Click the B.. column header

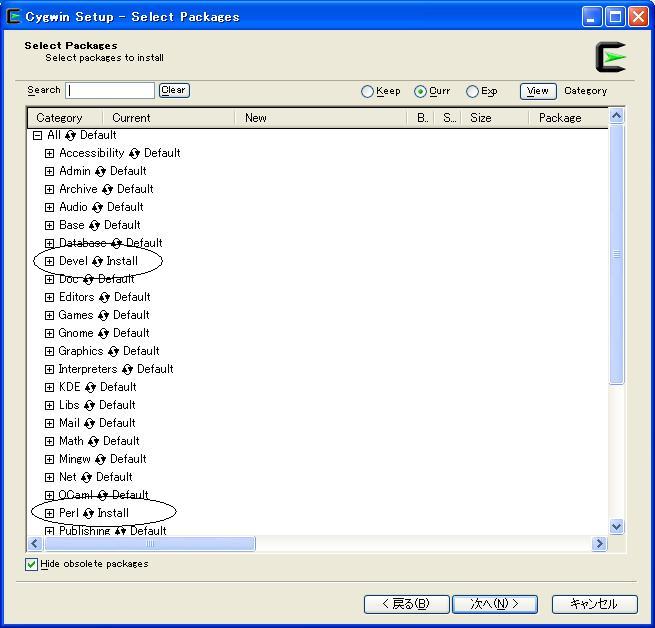(421, 118)
